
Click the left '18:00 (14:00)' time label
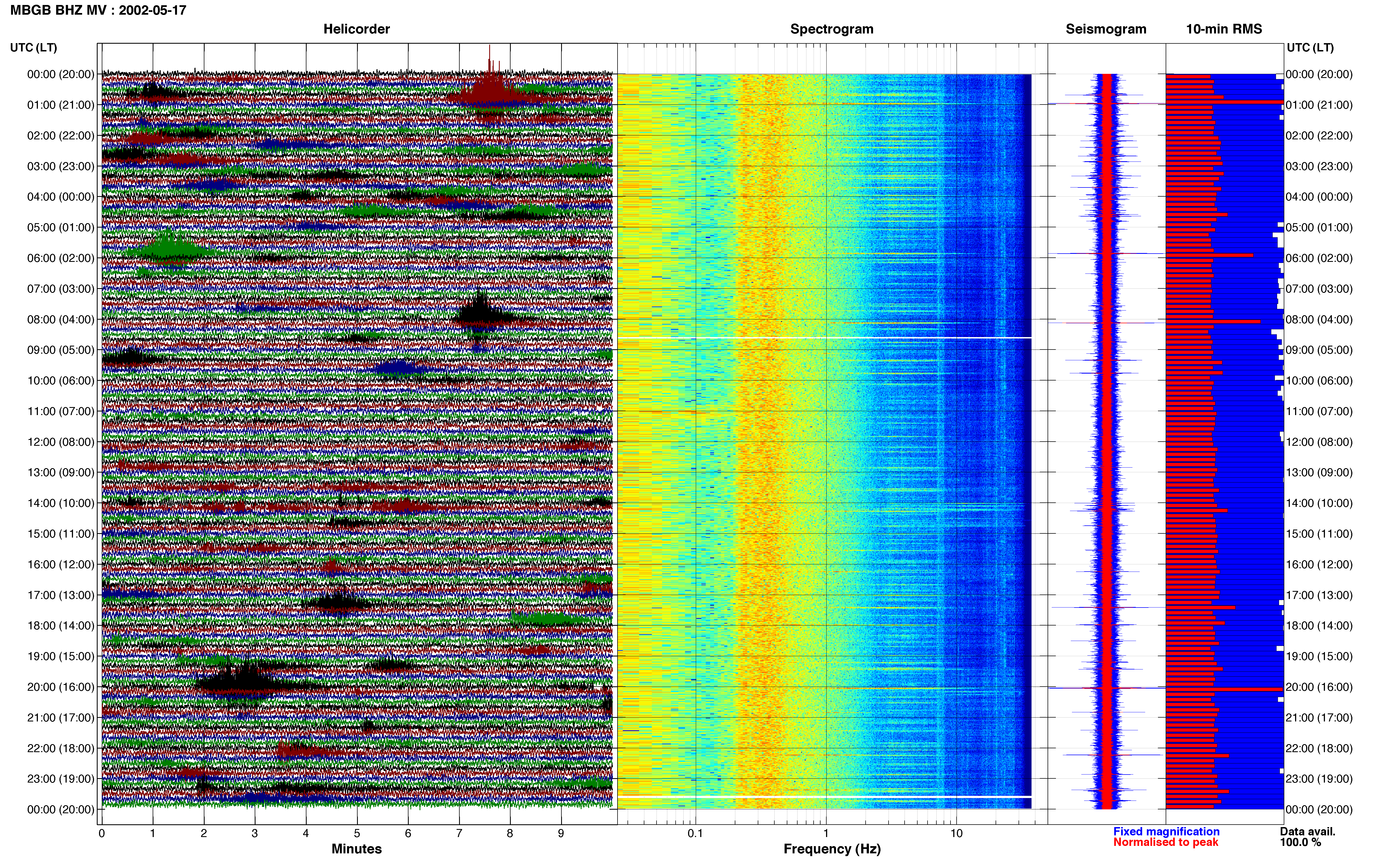(x=60, y=625)
